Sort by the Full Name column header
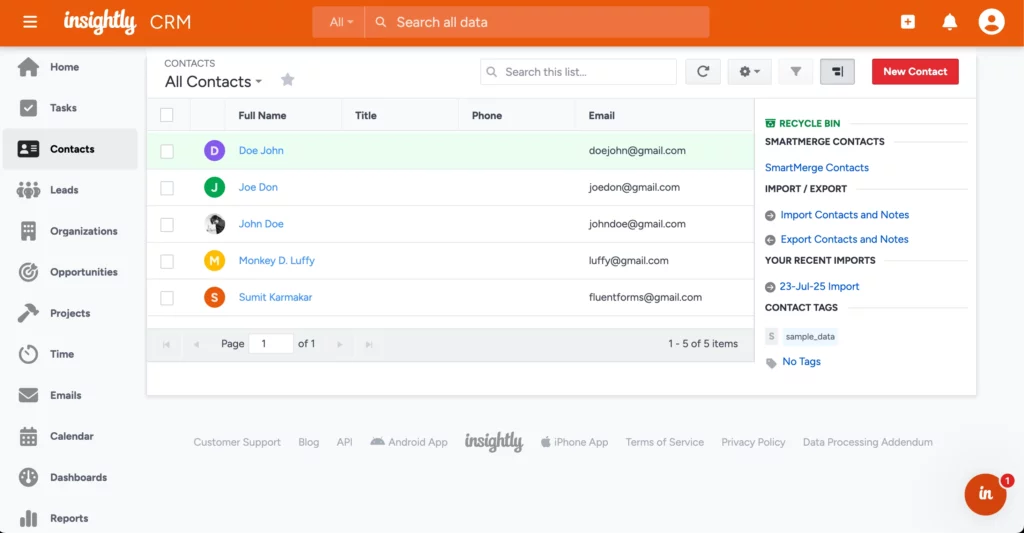This screenshot has width=1024, height=533. pos(262,116)
